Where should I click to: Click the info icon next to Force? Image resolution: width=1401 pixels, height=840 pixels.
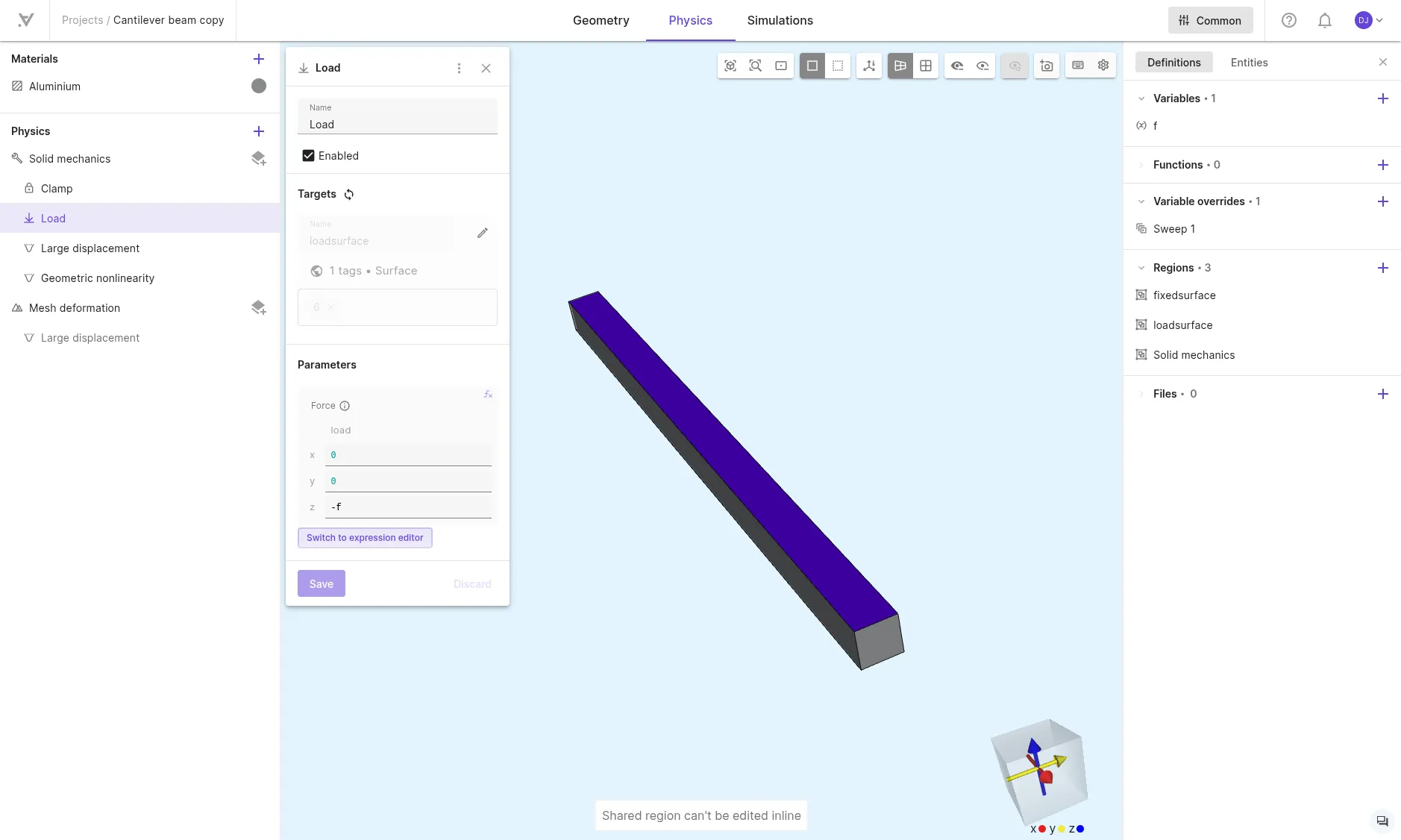345,406
